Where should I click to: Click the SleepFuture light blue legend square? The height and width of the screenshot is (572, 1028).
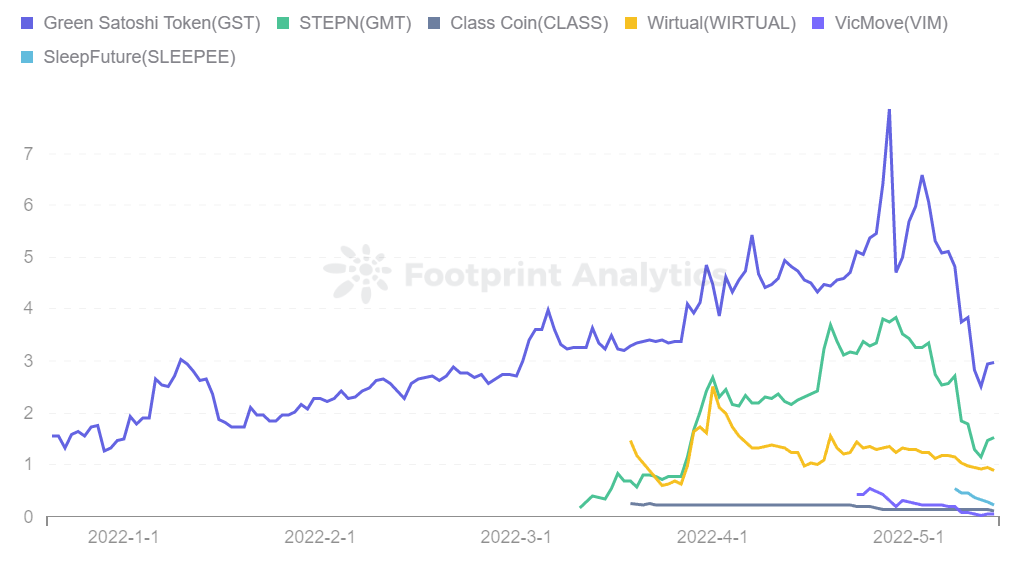tap(27, 58)
